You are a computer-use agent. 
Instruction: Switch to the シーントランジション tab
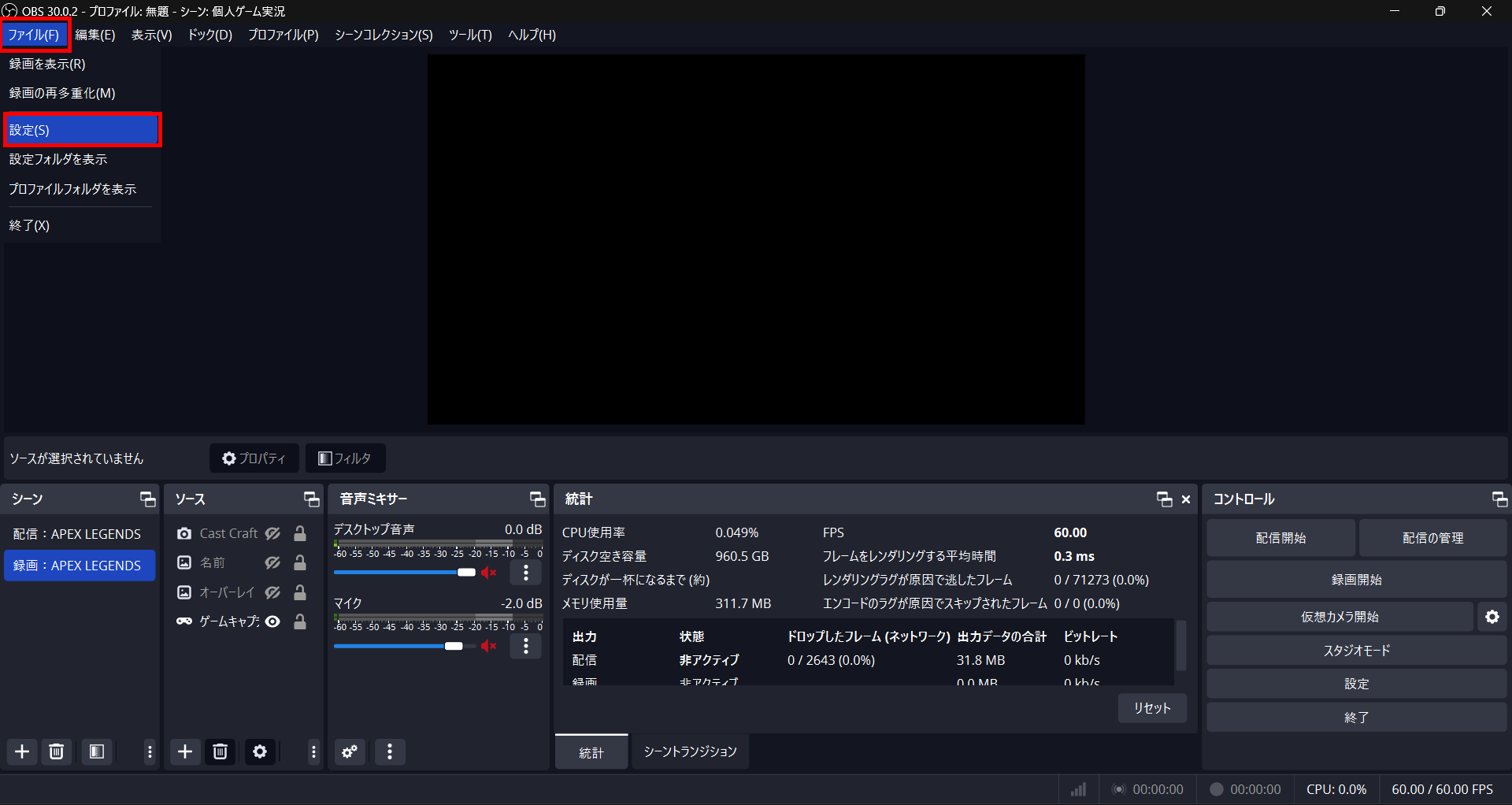click(691, 751)
